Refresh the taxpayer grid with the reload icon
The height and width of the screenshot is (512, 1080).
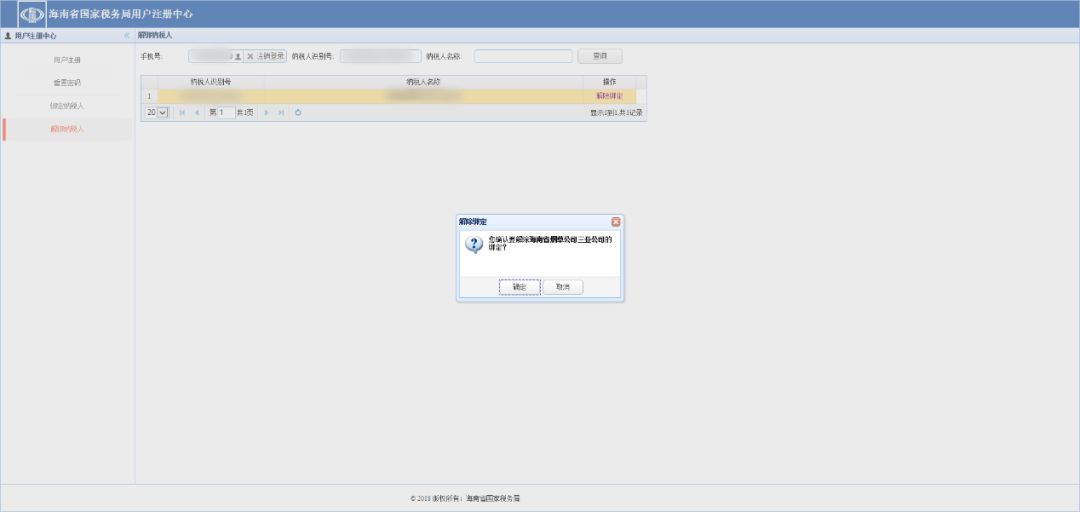click(298, 113)
